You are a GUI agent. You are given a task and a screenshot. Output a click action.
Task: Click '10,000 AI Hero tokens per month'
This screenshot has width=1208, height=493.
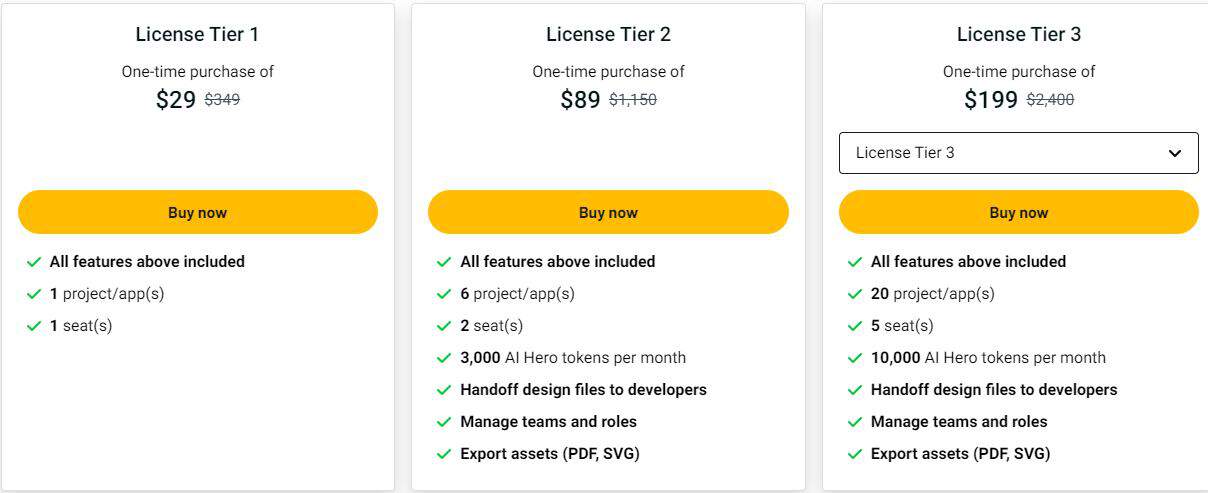(x=988, y=358)
